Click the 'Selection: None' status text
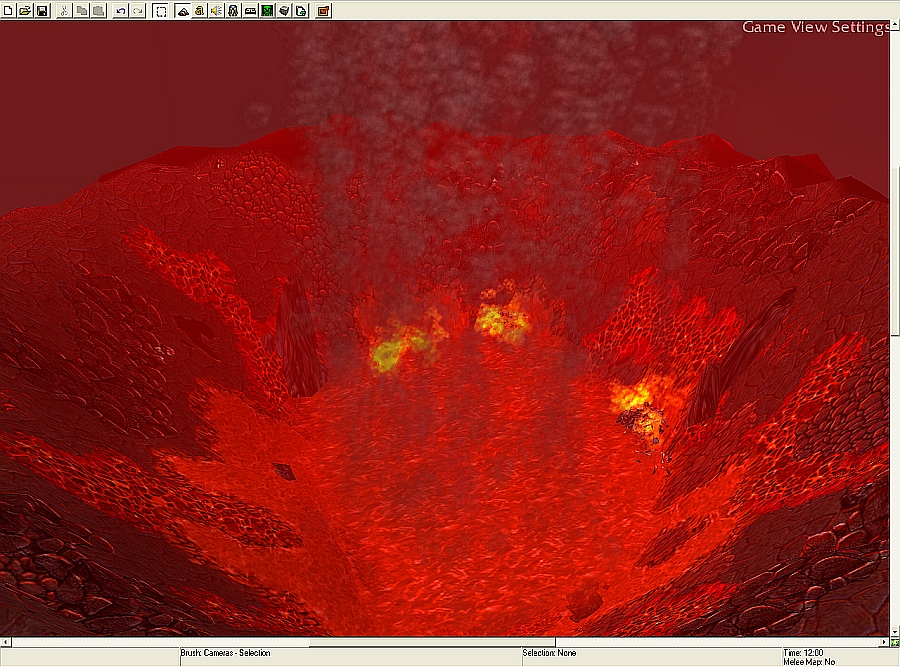 click(x=549, y=653)
